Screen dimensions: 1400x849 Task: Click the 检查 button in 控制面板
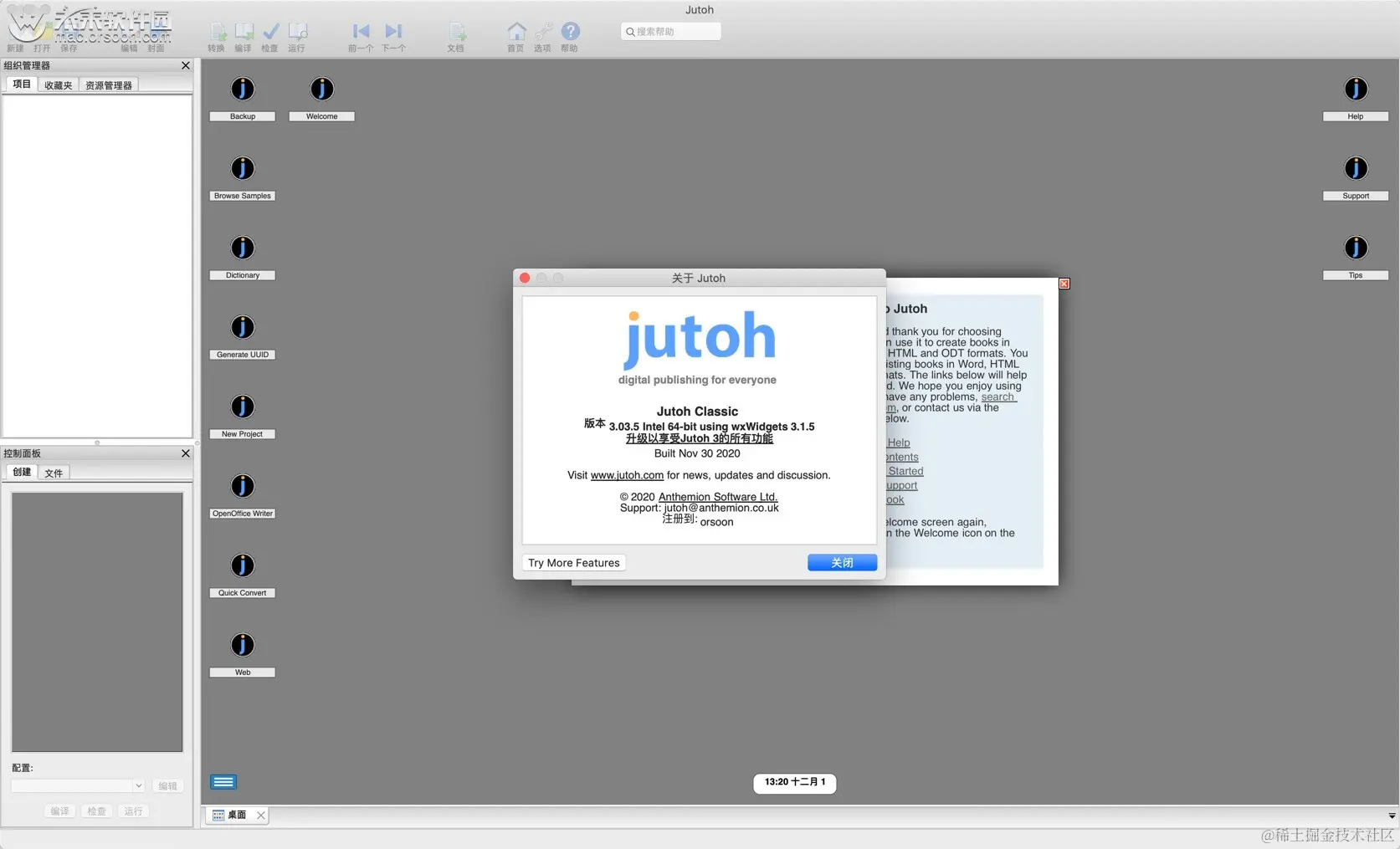point(96,811)
